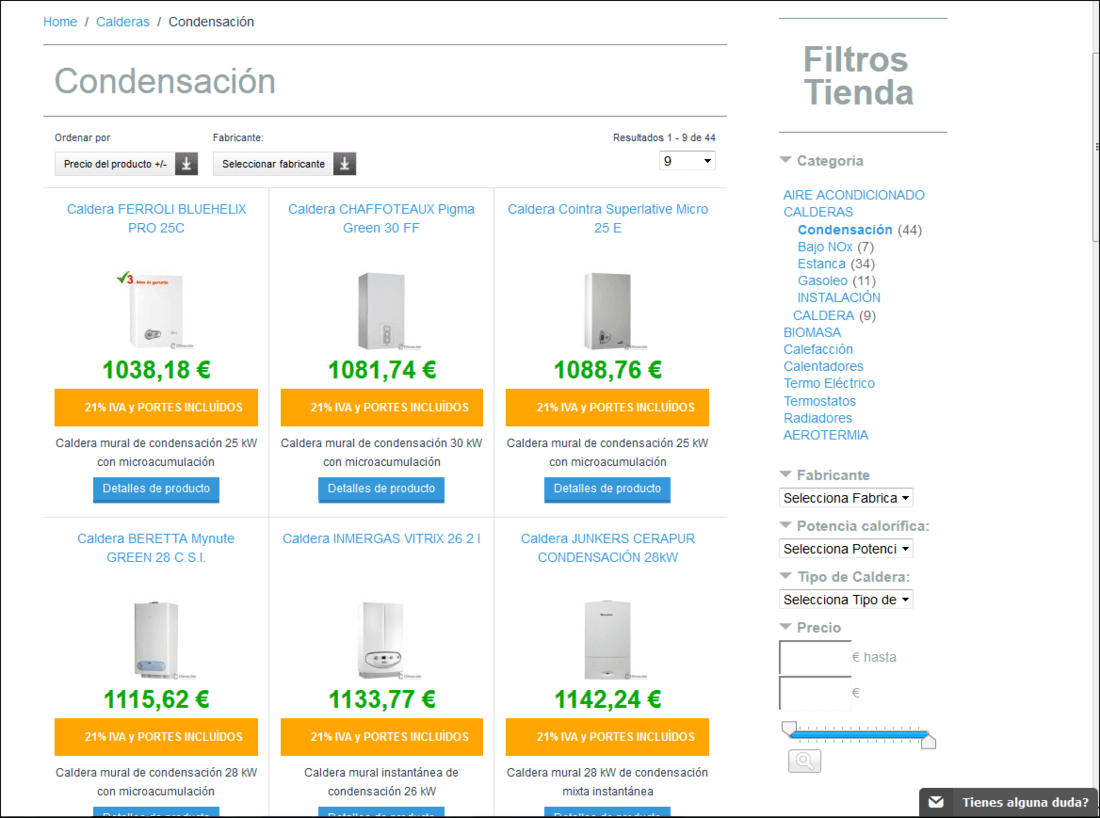Collapse the Fabricante filter section triangle
Viewport: 1100px width, 818px height.
click(x=786, y=474)
